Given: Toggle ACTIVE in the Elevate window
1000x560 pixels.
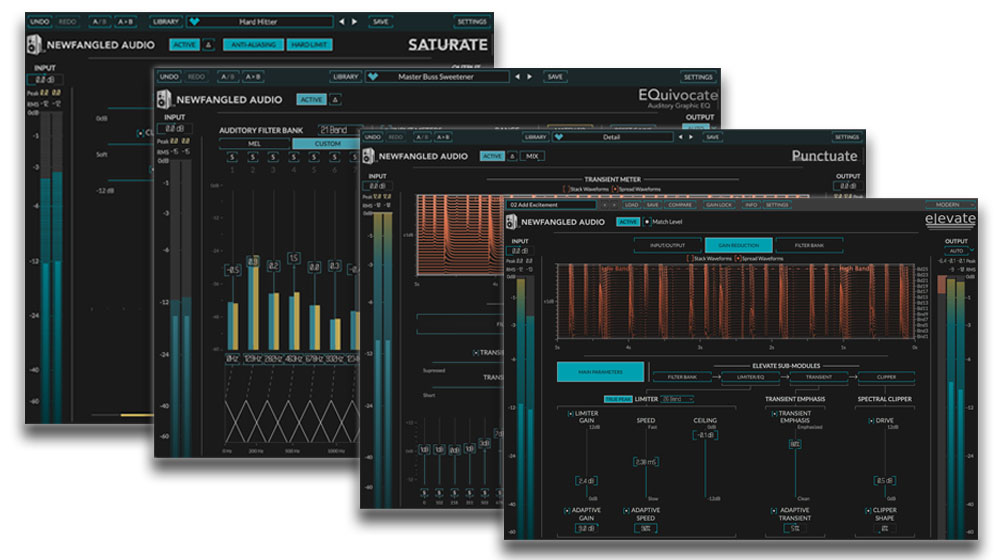Looking at the screenshot, I should [628, 222].
